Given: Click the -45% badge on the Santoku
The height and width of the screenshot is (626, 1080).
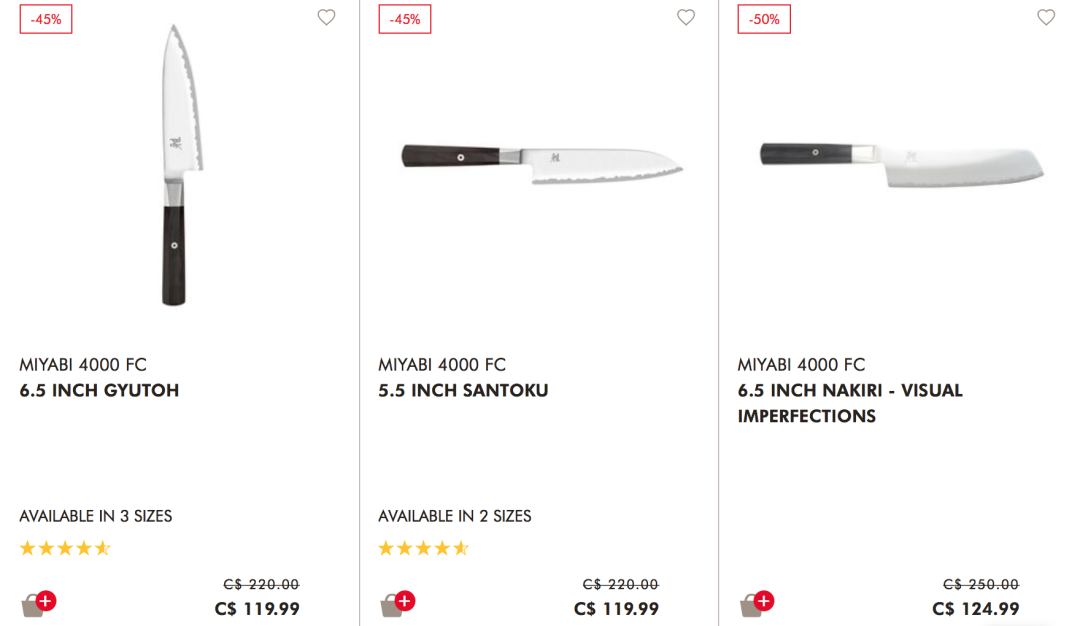Looking at the screenshot, I should [x=405, y=19].
